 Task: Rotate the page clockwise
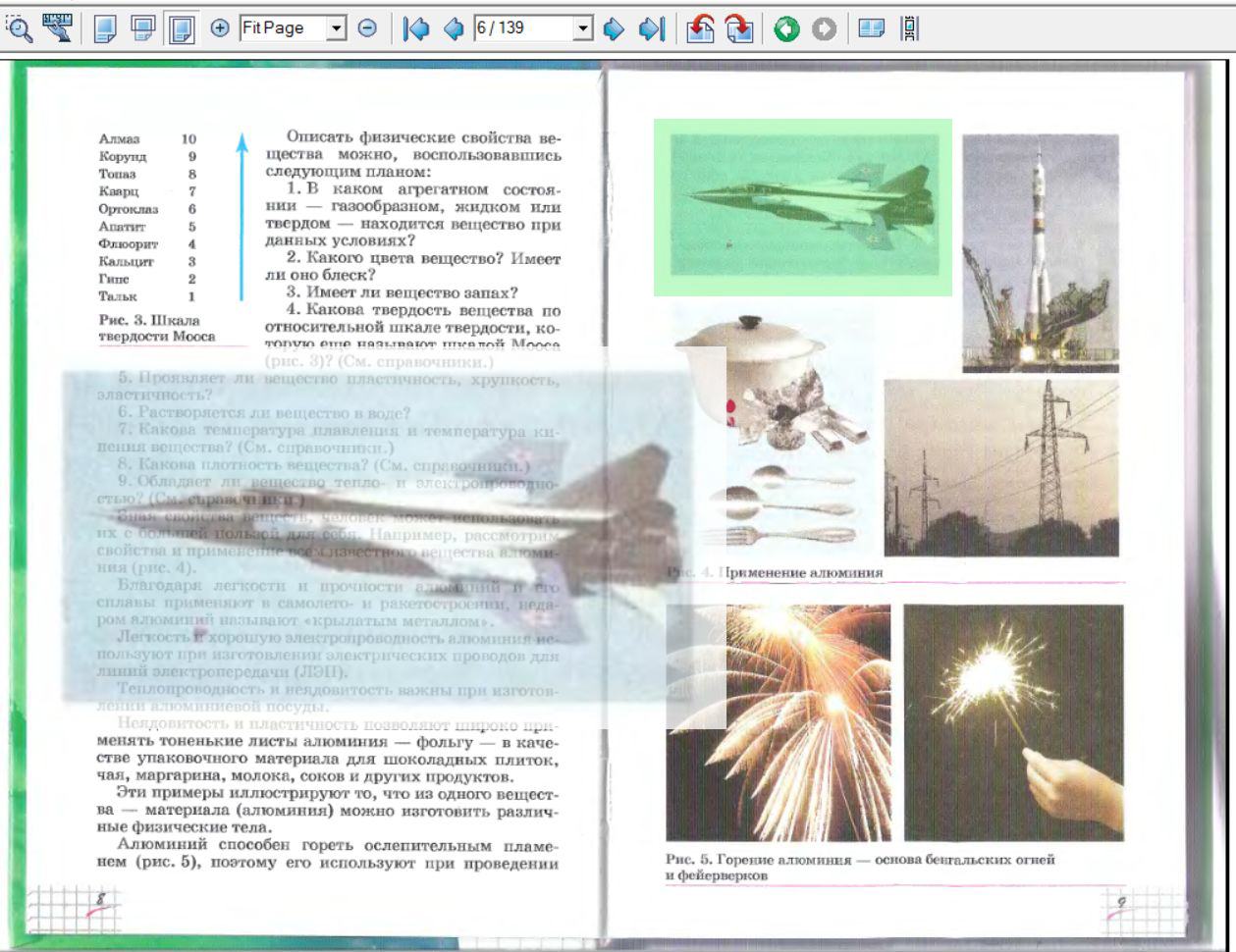(x=738, y=29)
